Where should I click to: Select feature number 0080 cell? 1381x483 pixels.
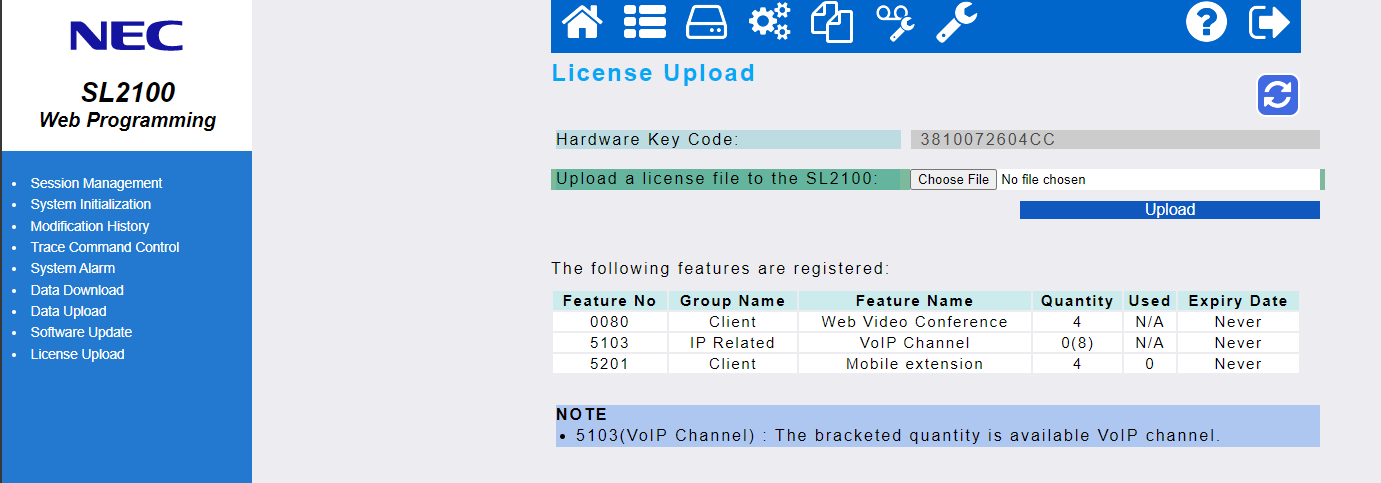[610, 322]
